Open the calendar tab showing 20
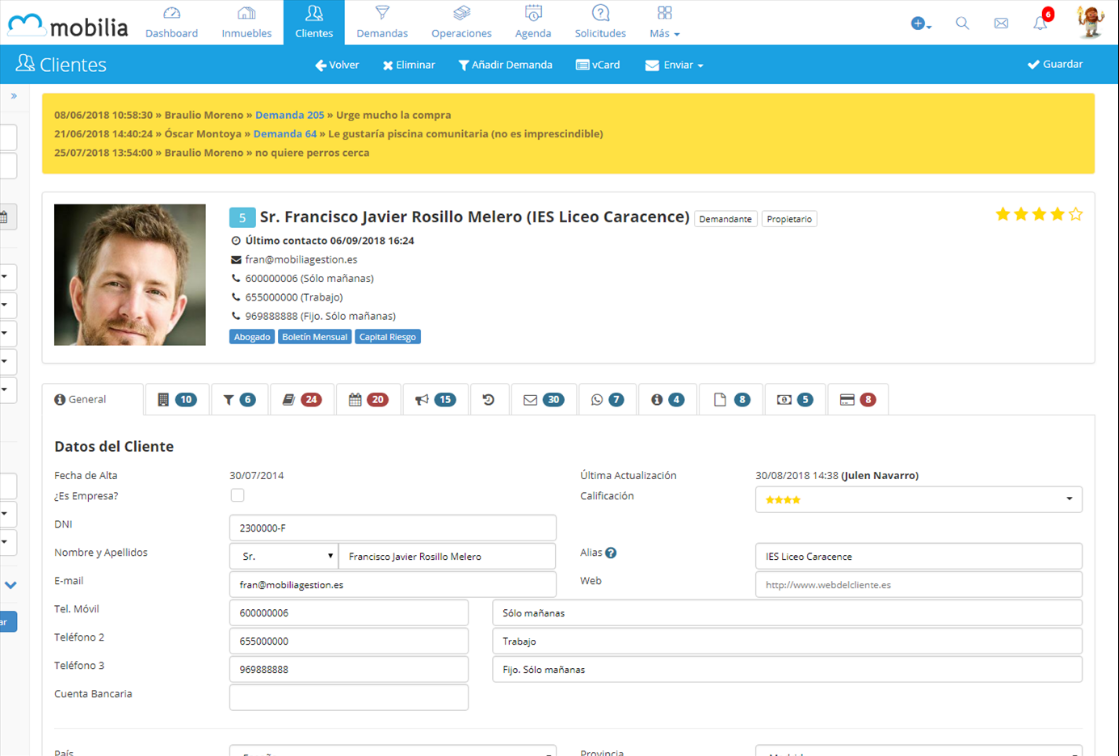The width and height of the screenshot is (1119, 756). pos(369,400)
